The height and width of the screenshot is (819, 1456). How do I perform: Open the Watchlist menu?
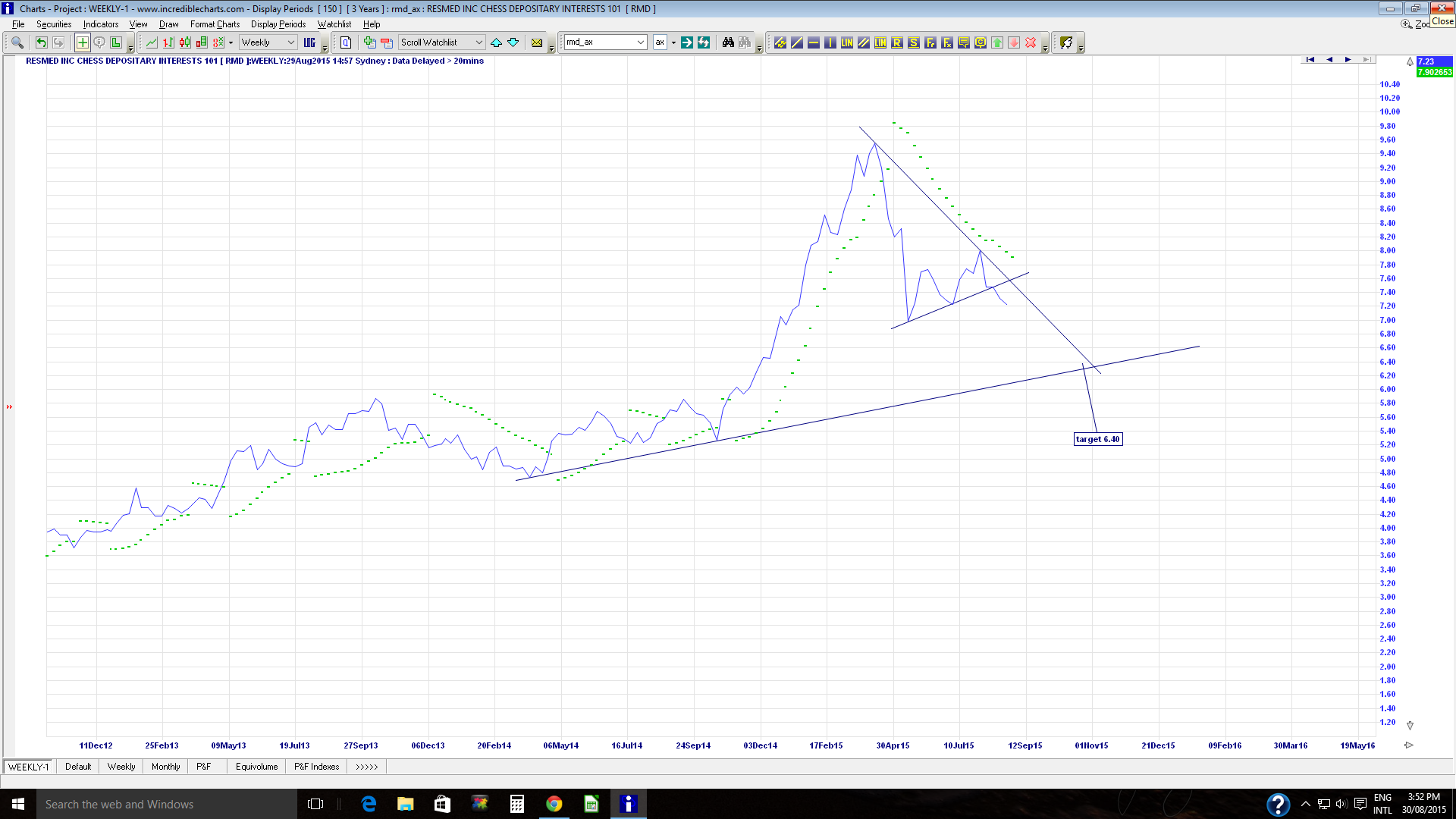click(x=334, y=24)
